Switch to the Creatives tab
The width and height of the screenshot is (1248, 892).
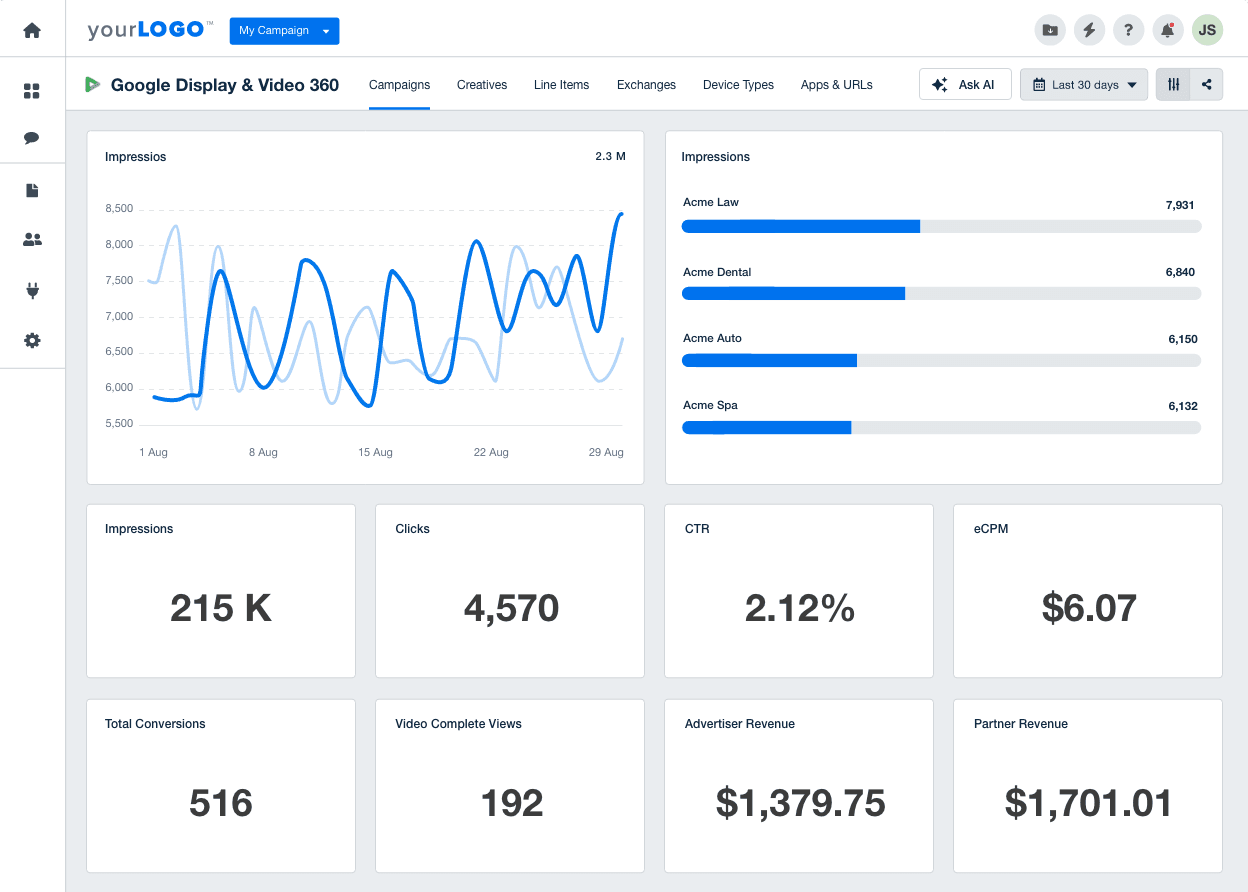click(x=481, y=85)
